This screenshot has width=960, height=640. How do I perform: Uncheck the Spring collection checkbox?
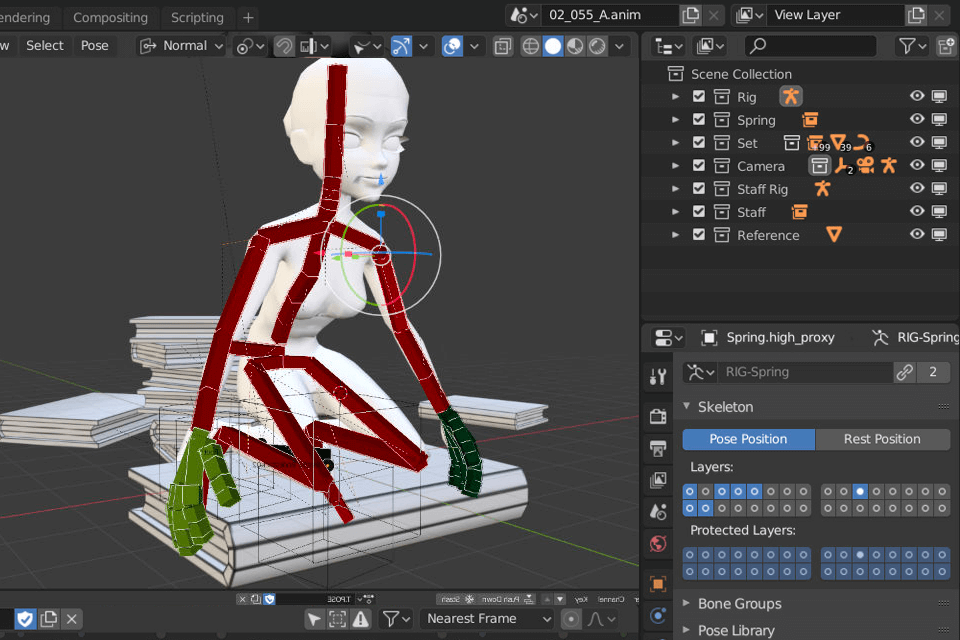pos(699,120)
